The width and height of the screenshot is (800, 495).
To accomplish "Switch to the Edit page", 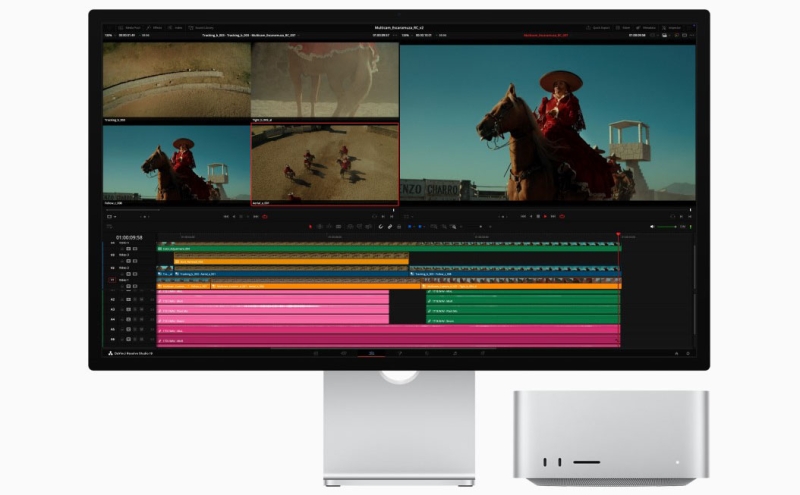I will point(371,353).
